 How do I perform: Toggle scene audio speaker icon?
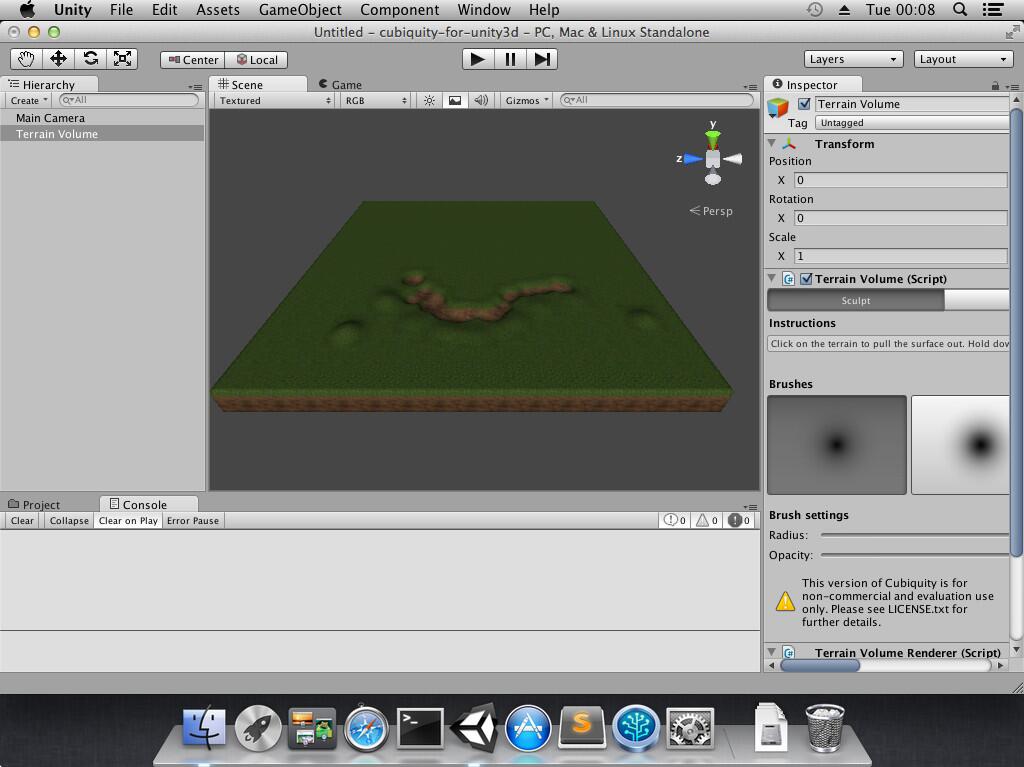481,101
